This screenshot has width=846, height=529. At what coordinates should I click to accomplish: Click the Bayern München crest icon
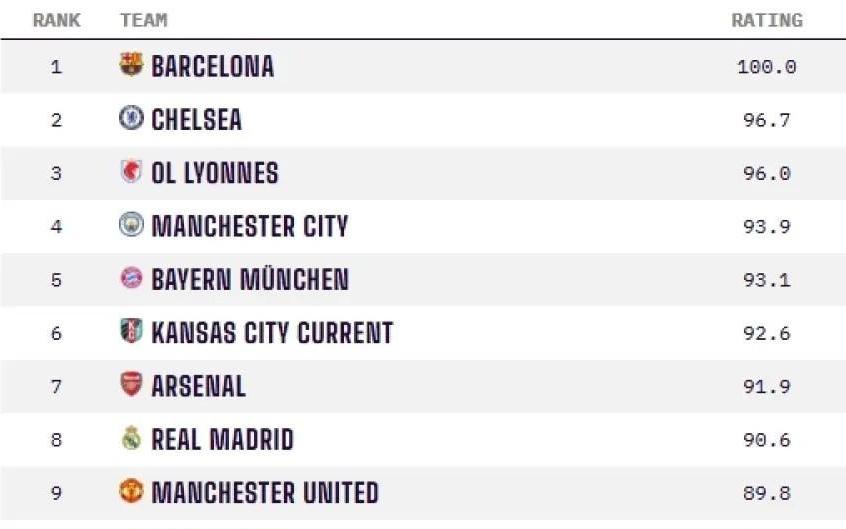[131, 279]
